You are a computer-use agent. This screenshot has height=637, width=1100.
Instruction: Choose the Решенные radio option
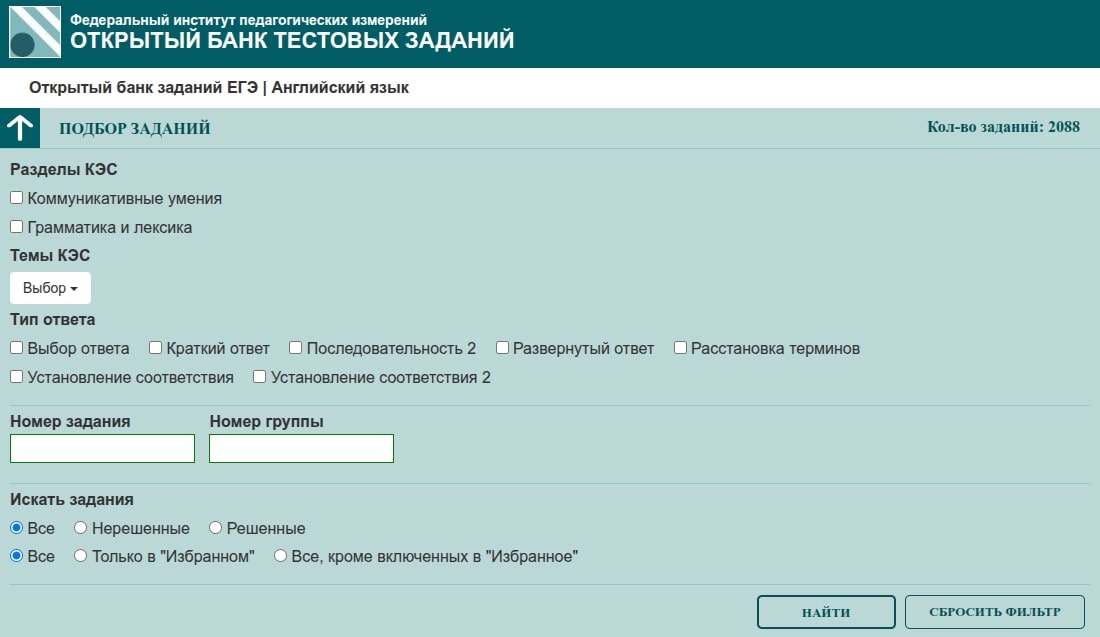pos(215,527)
